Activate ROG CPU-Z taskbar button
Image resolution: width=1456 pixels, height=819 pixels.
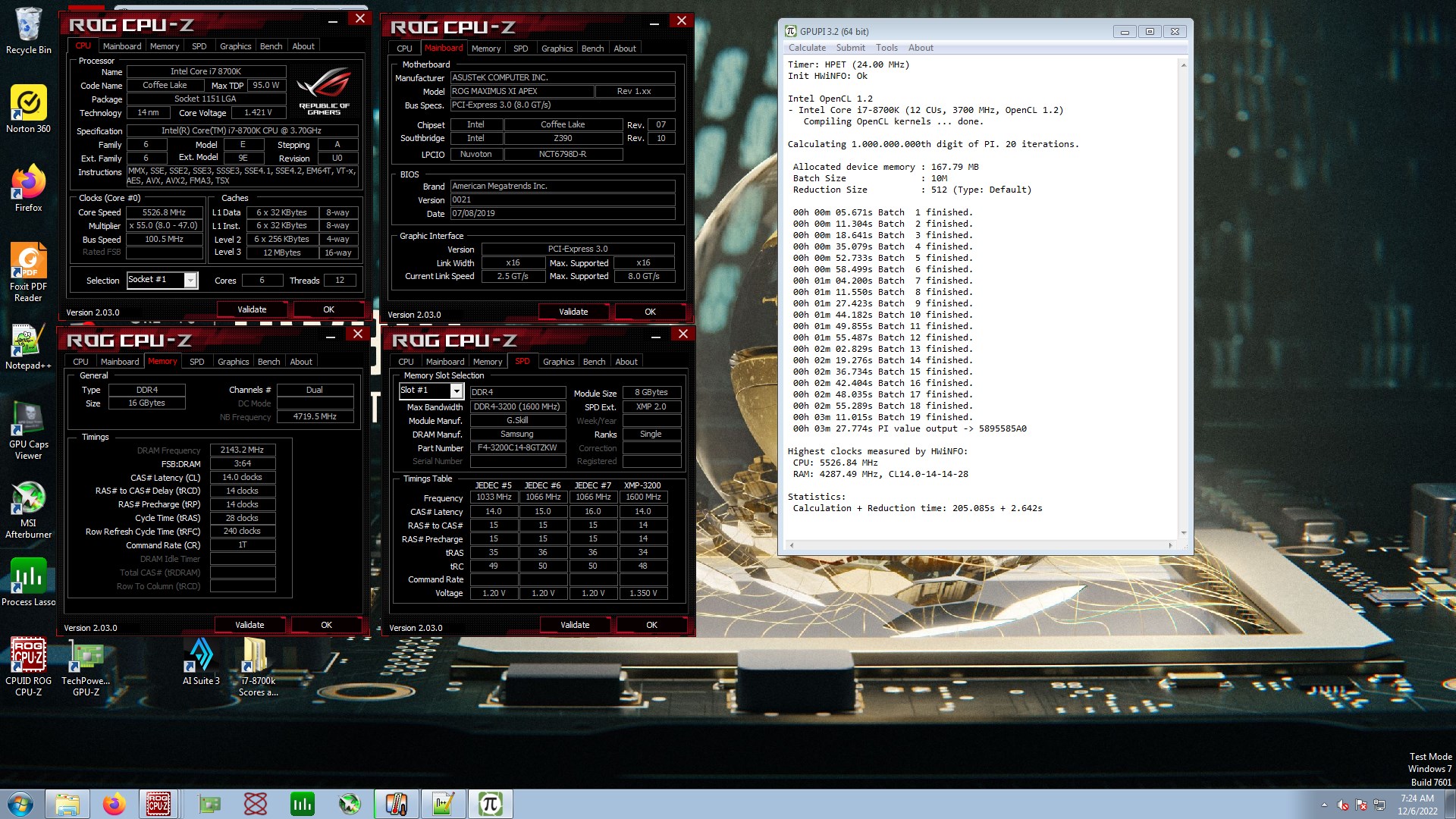pos(158,804)
